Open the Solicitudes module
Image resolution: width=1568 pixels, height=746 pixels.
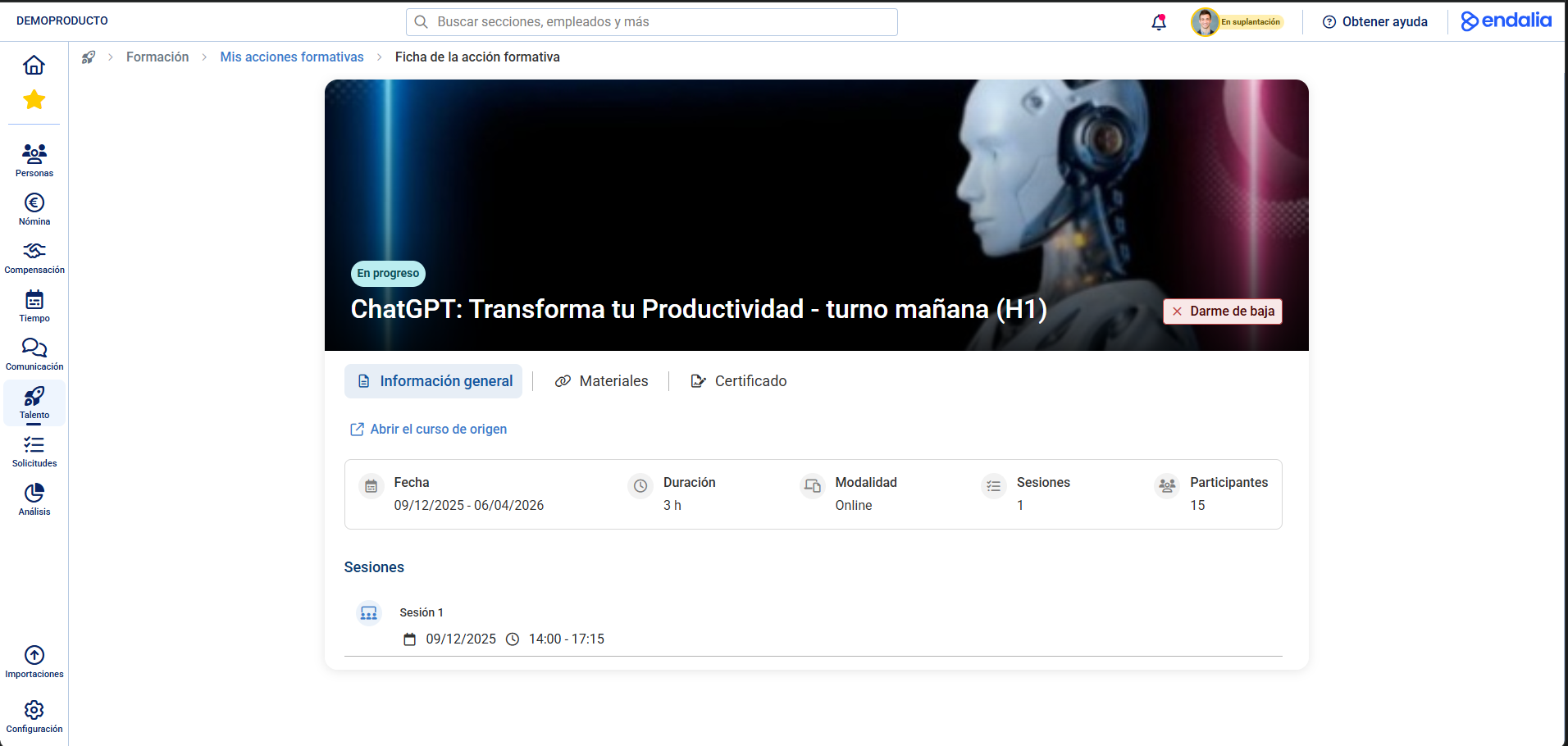[x=34, y=451]
